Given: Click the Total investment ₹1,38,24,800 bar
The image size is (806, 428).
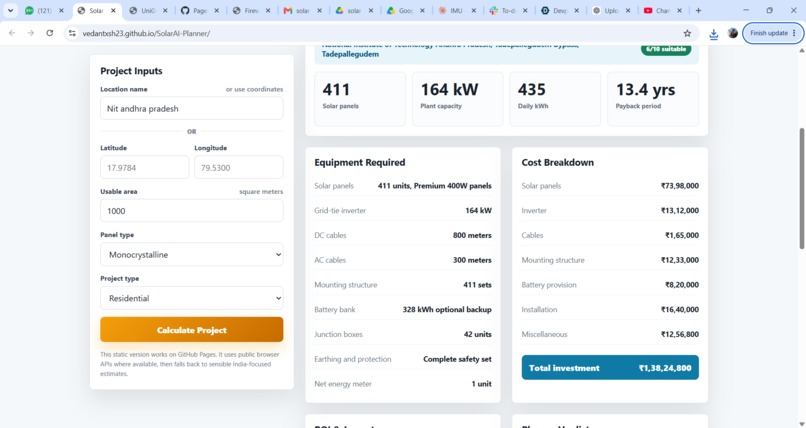Looking at the screenshot, I should click(x=610, y=368).
